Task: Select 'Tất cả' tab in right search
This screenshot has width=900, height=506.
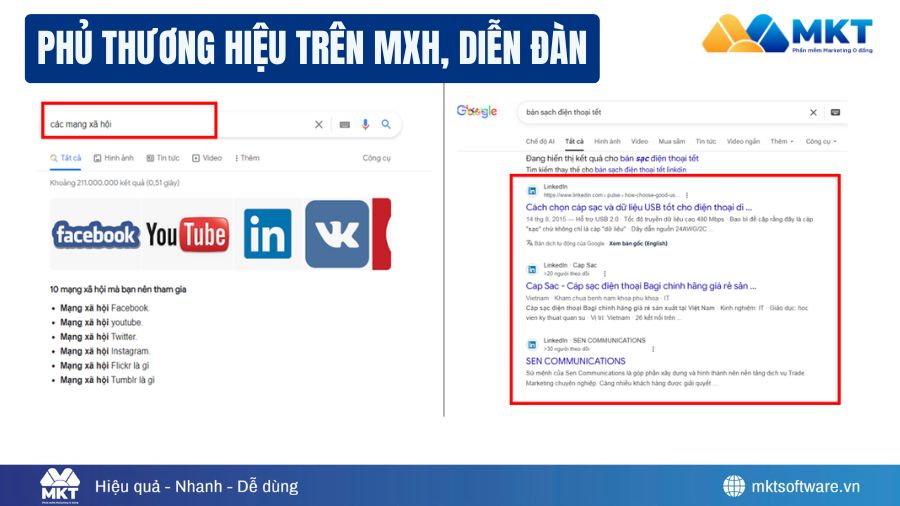Action: click(x=574, y=141)
